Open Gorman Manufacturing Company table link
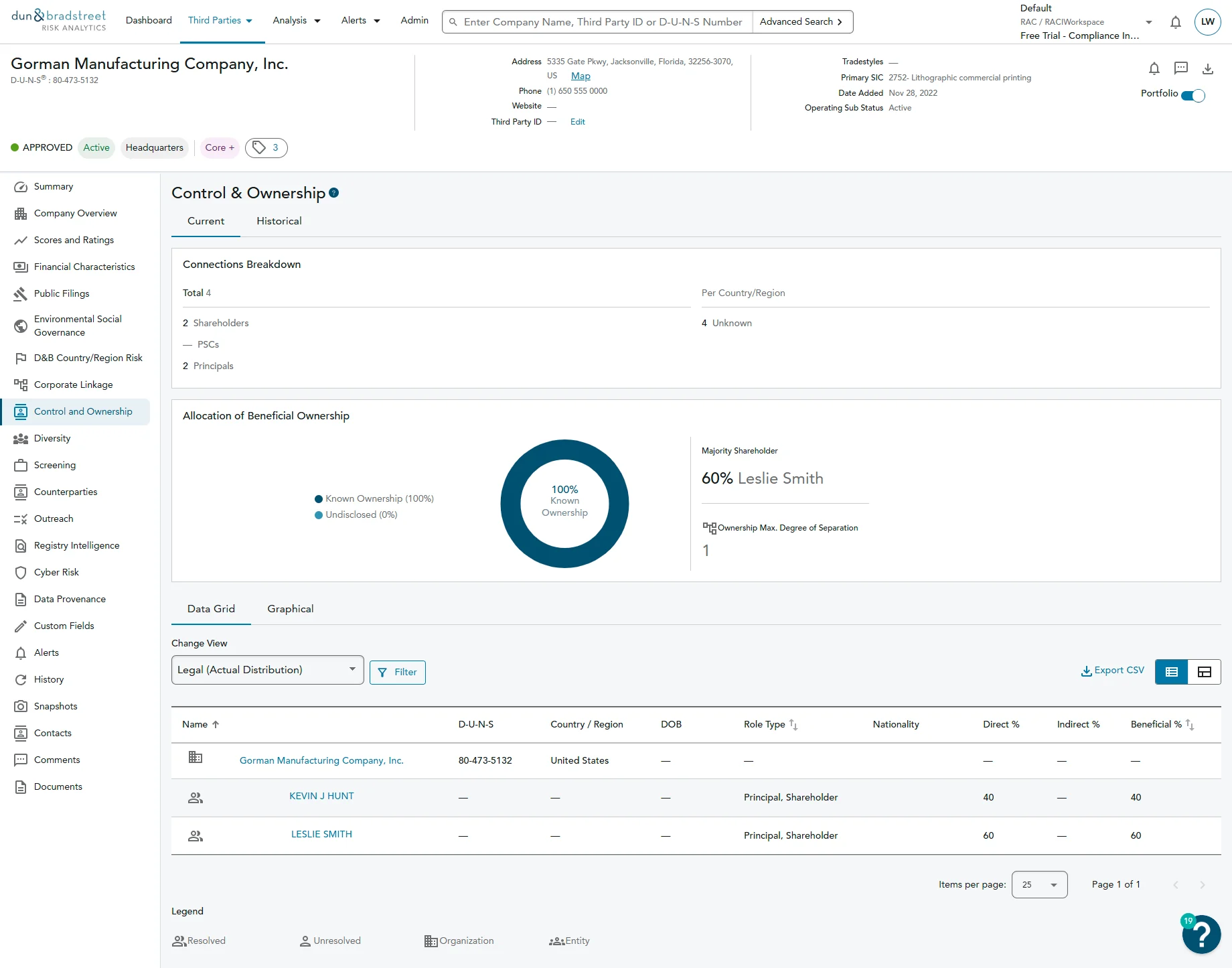The image size is (1232, 968). tap(321, 760)
